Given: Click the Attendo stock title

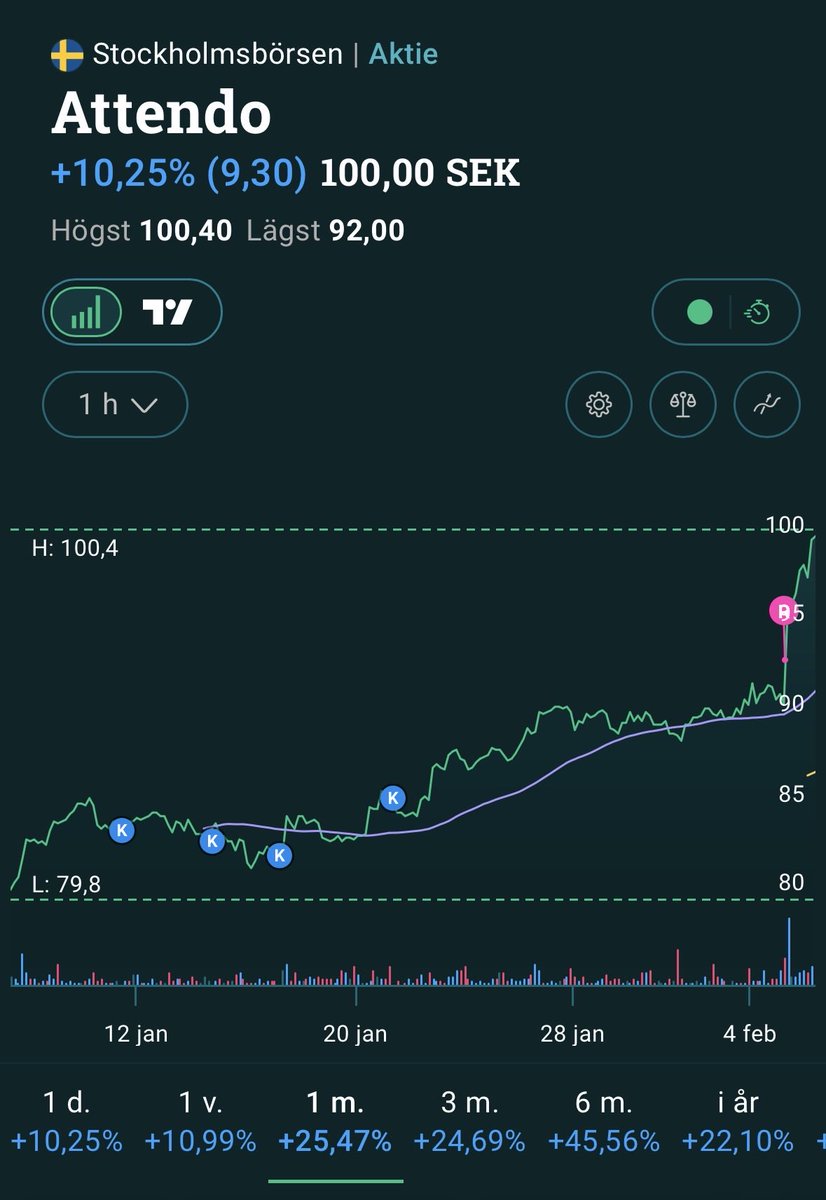Looking at the screenshot, I should tap(161, 115).
